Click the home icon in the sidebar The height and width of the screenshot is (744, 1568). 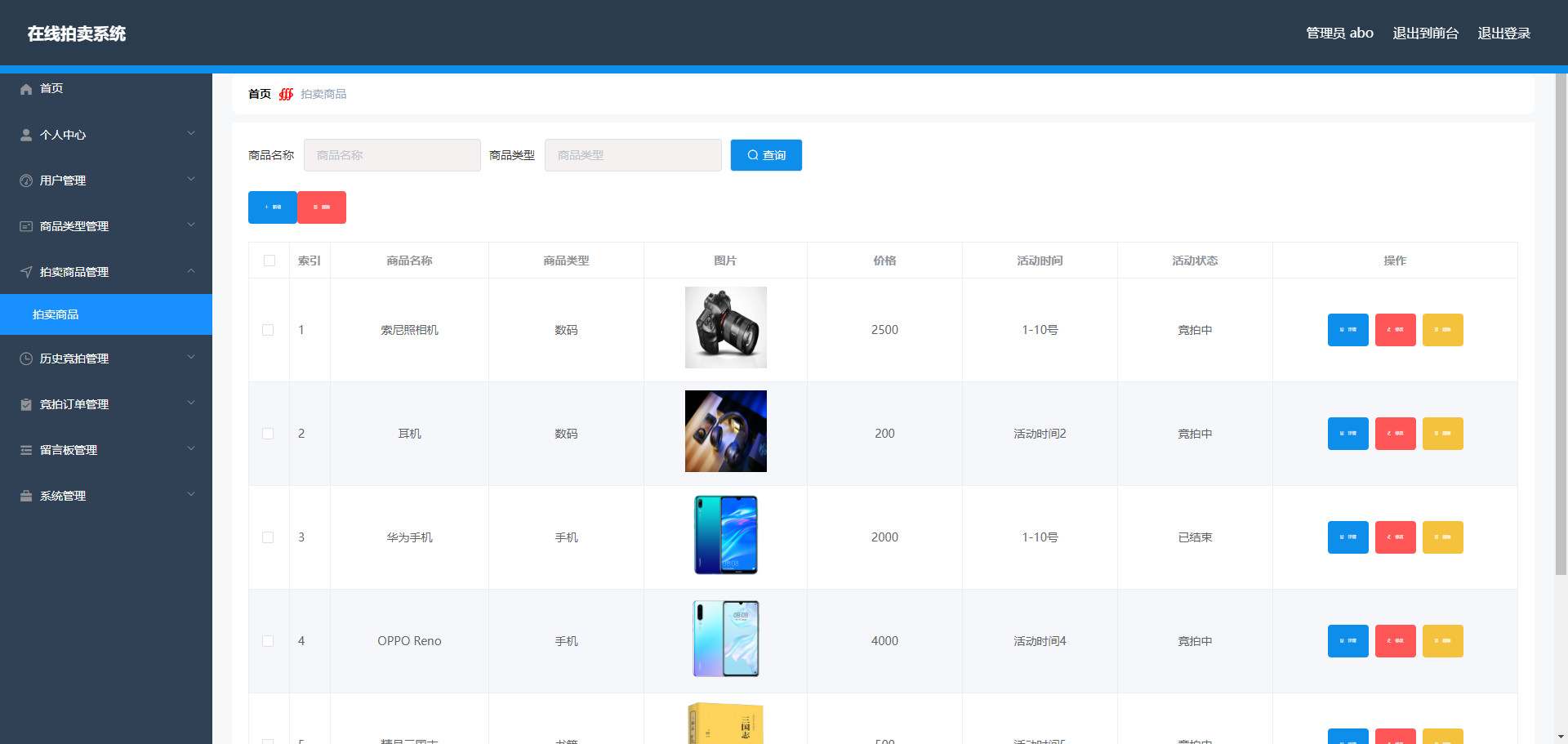click(x=26, y=89)
